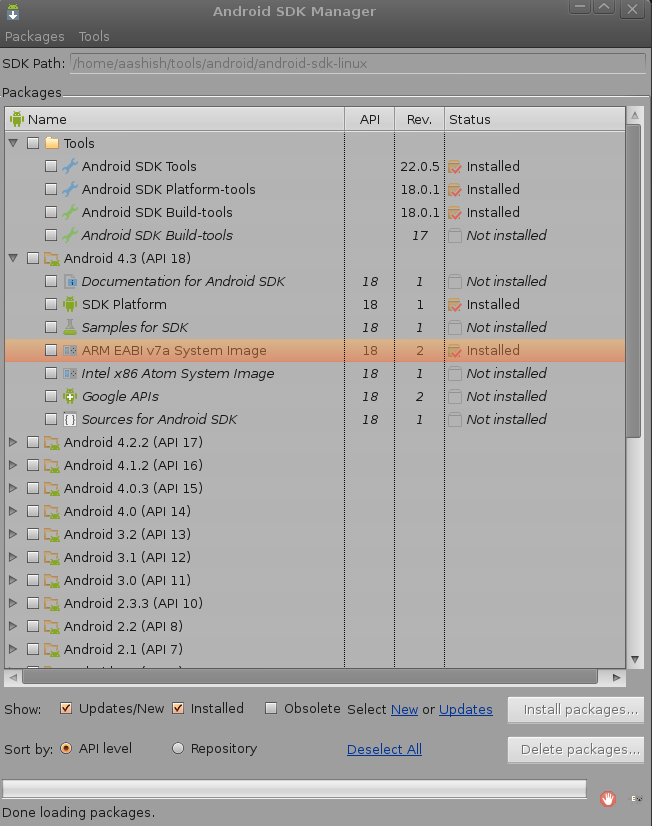Click the installed status icon for SDK Platform

tap(455, 305)
